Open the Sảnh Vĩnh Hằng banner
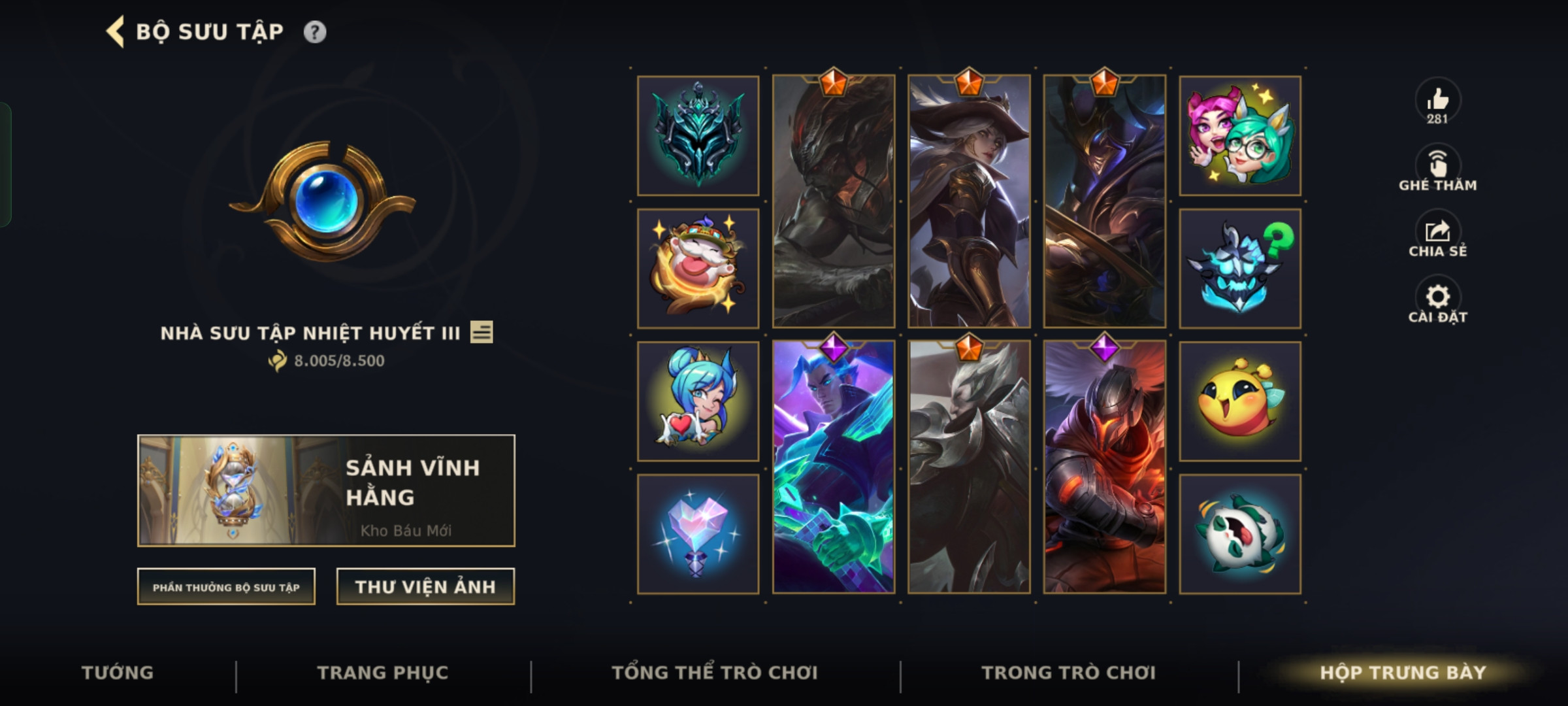The height and width of the screenshot is (706, 1568). [x=326, y=490]
